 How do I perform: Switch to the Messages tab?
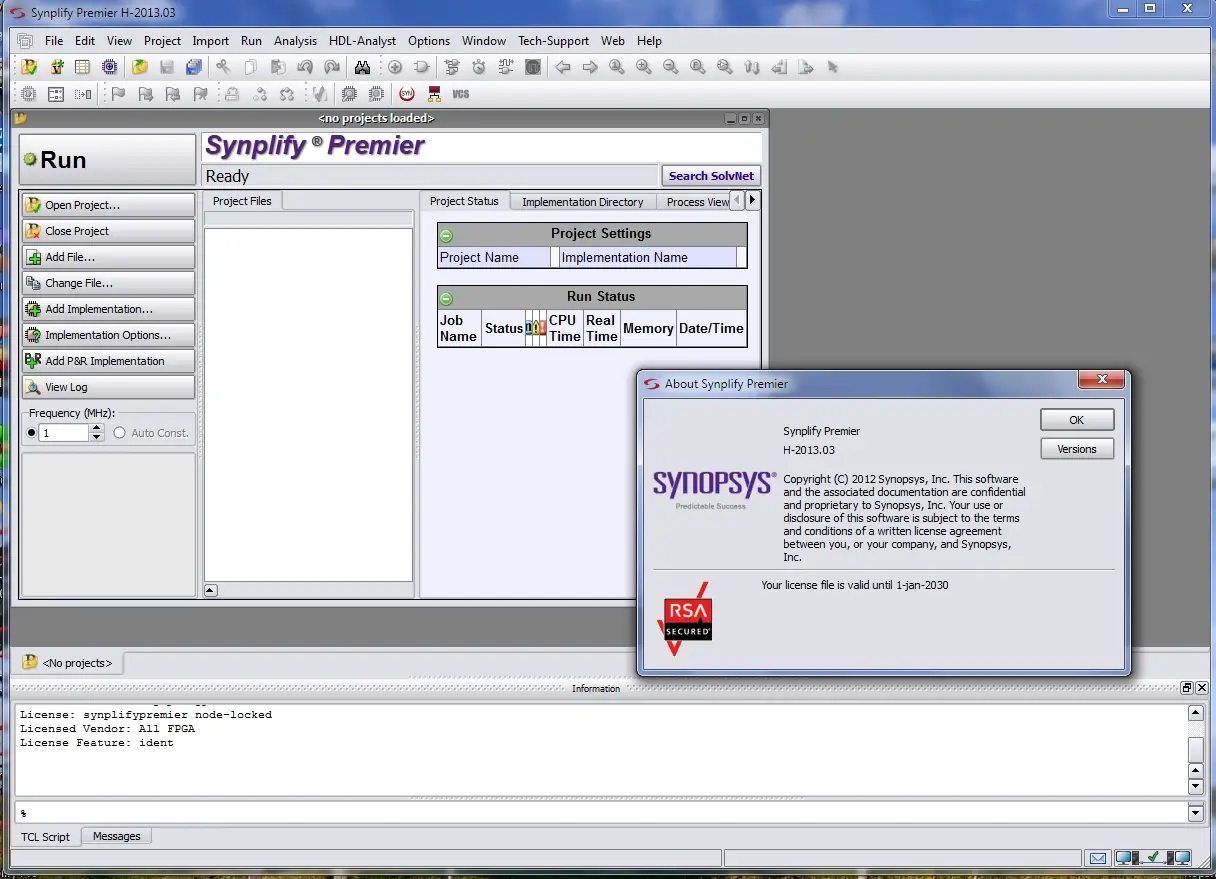(117, 836)
